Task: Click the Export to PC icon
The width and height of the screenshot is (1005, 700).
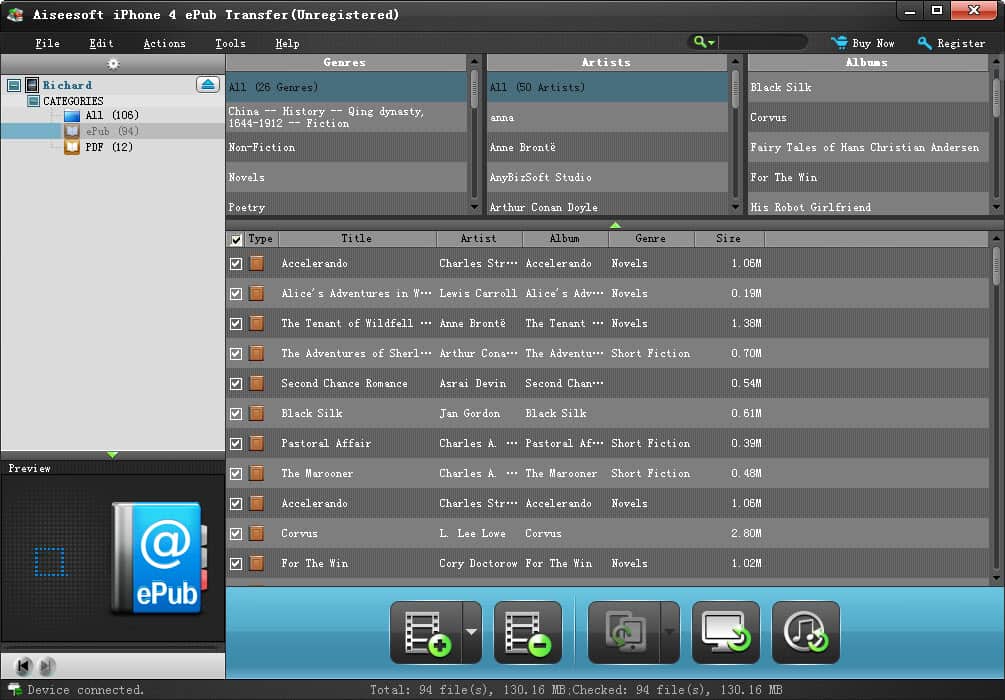Action: (725, 631)
